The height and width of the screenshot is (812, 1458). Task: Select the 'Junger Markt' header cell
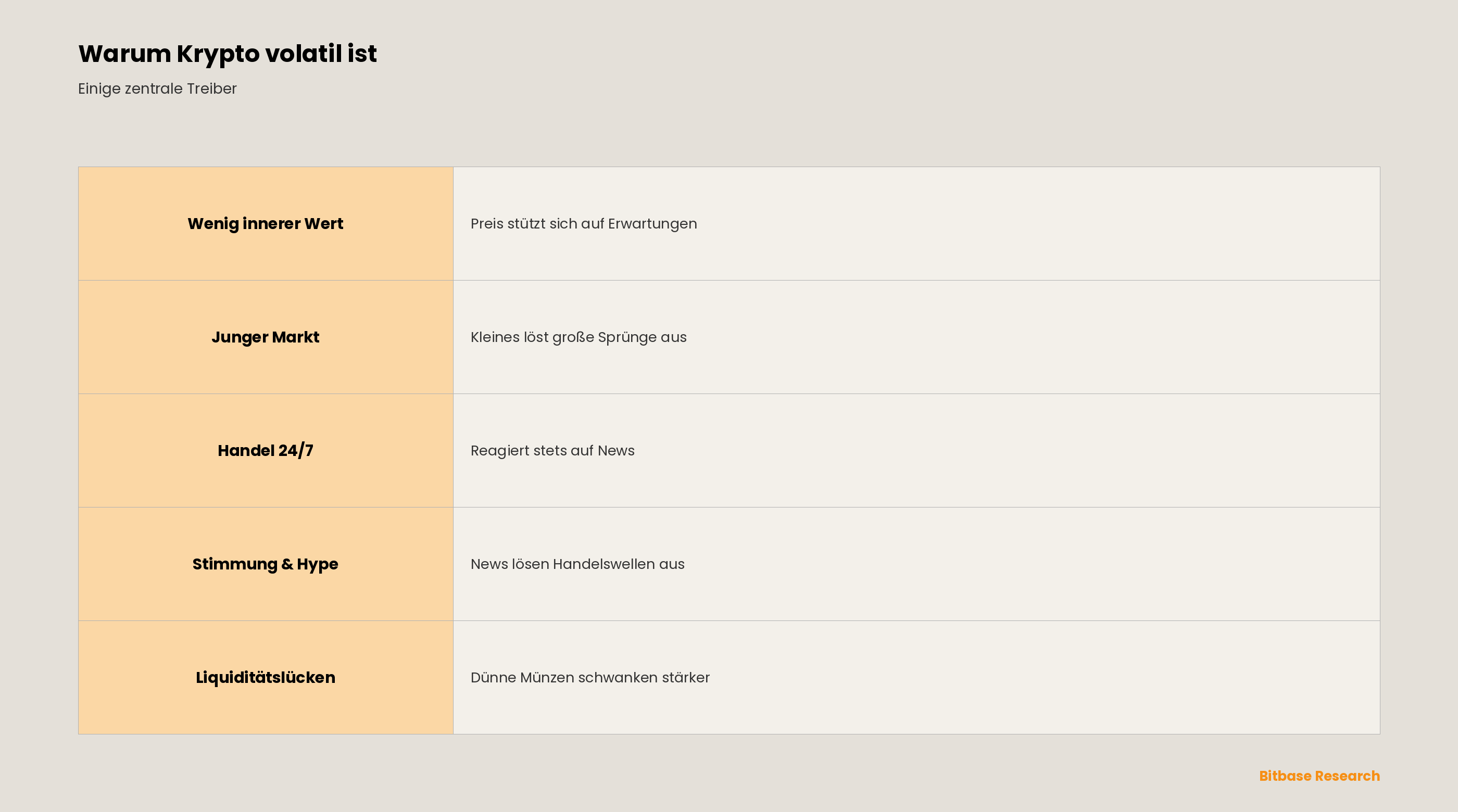[x=266, y=337]
